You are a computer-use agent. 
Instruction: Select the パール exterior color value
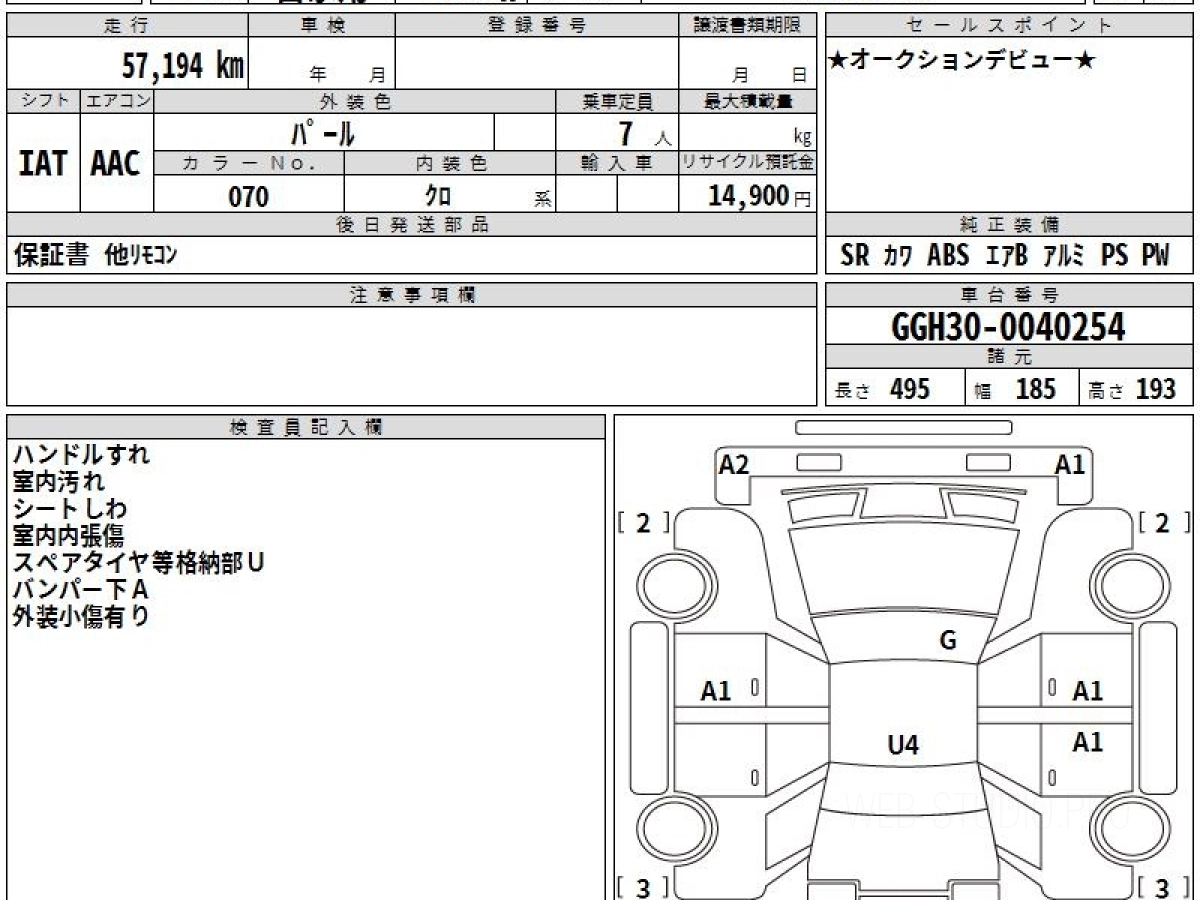click(322, 132)
